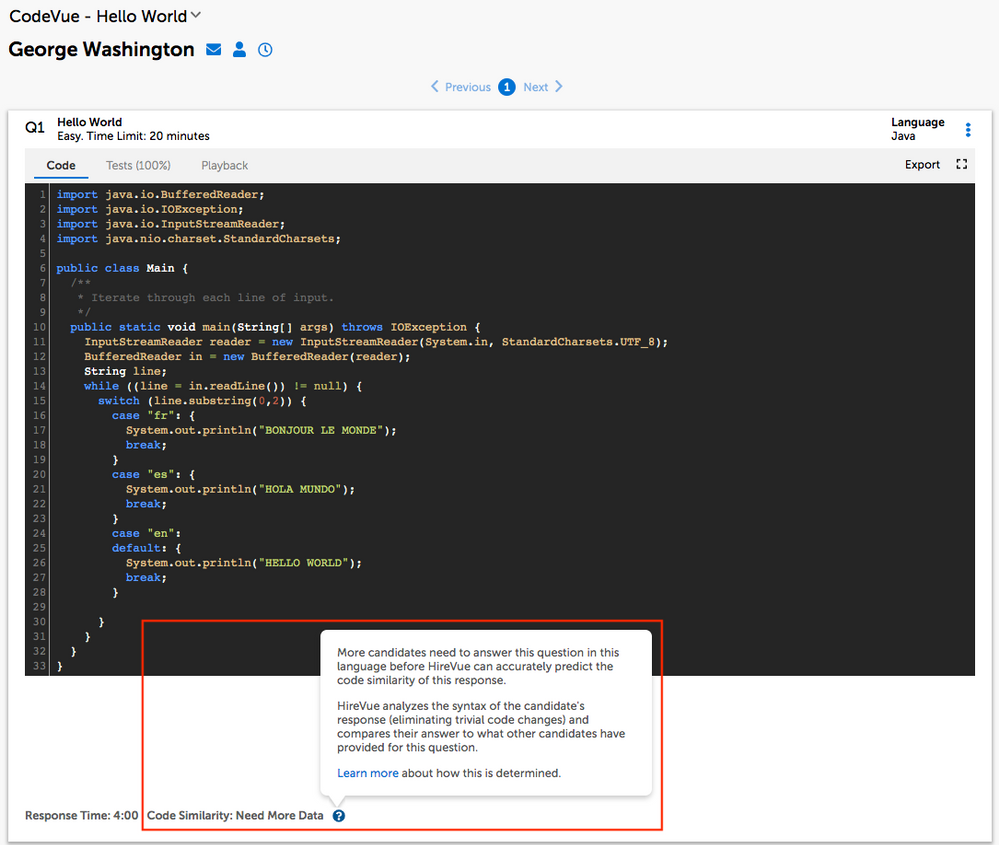Expand the CodeVue - Hello World title dropdown
999x845 pixels.
pyautogui.click(x=196, y=15)
